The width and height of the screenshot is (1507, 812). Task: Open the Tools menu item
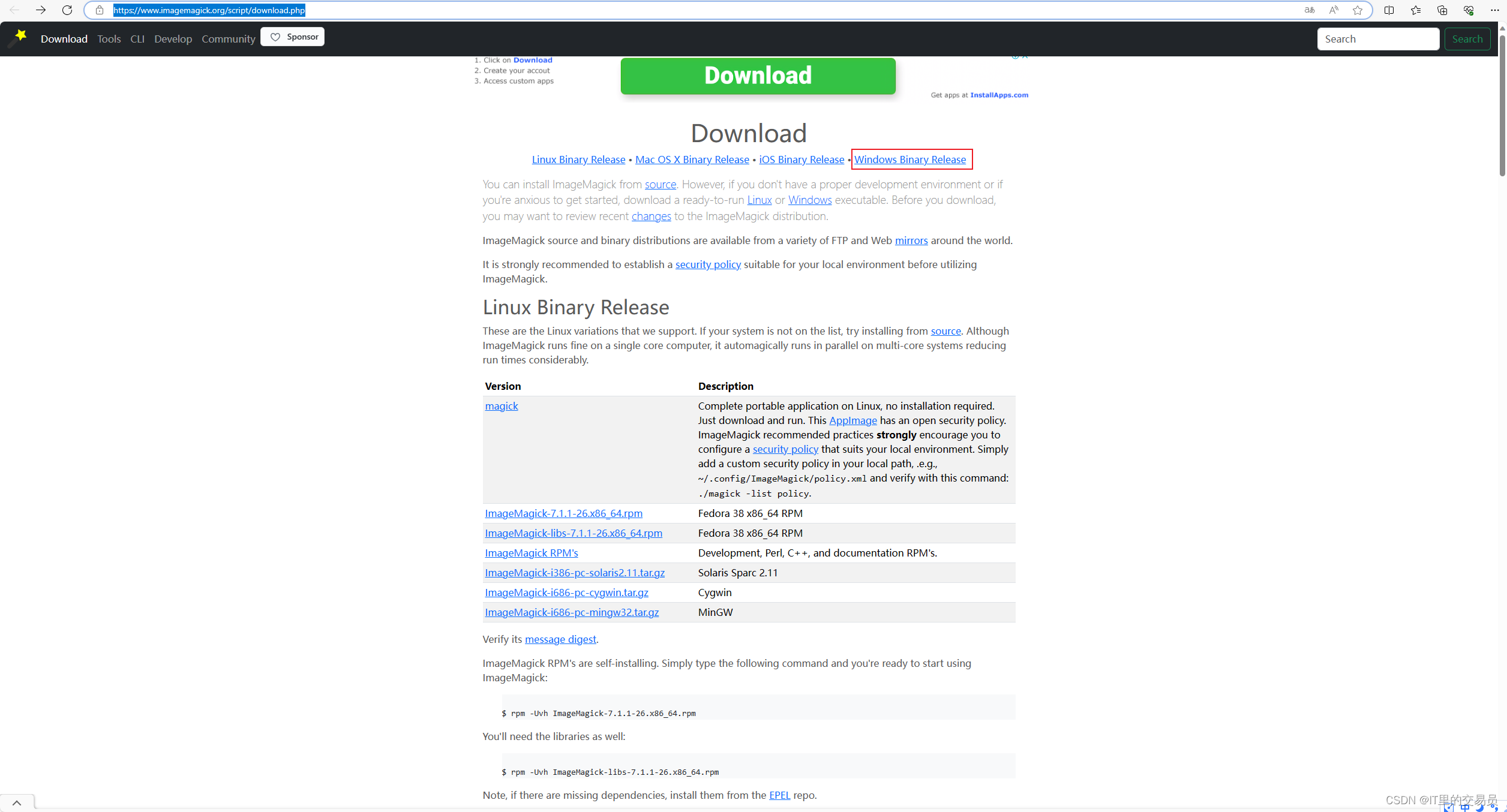point(108,38)
